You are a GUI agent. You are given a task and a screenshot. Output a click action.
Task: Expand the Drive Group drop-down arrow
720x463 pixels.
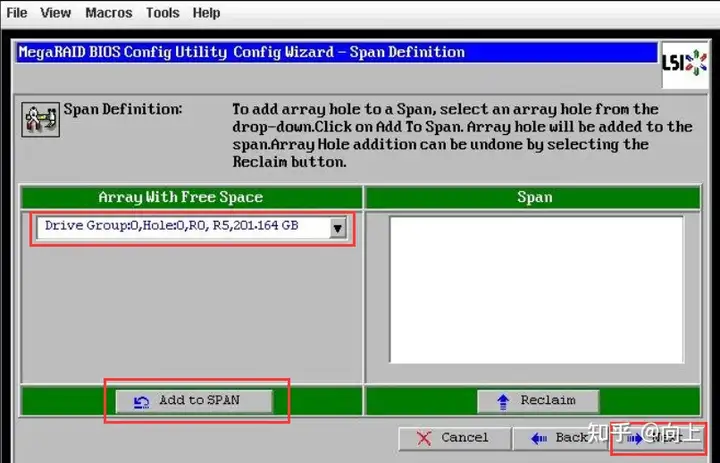pyautogui.click(x=338, y=228)
